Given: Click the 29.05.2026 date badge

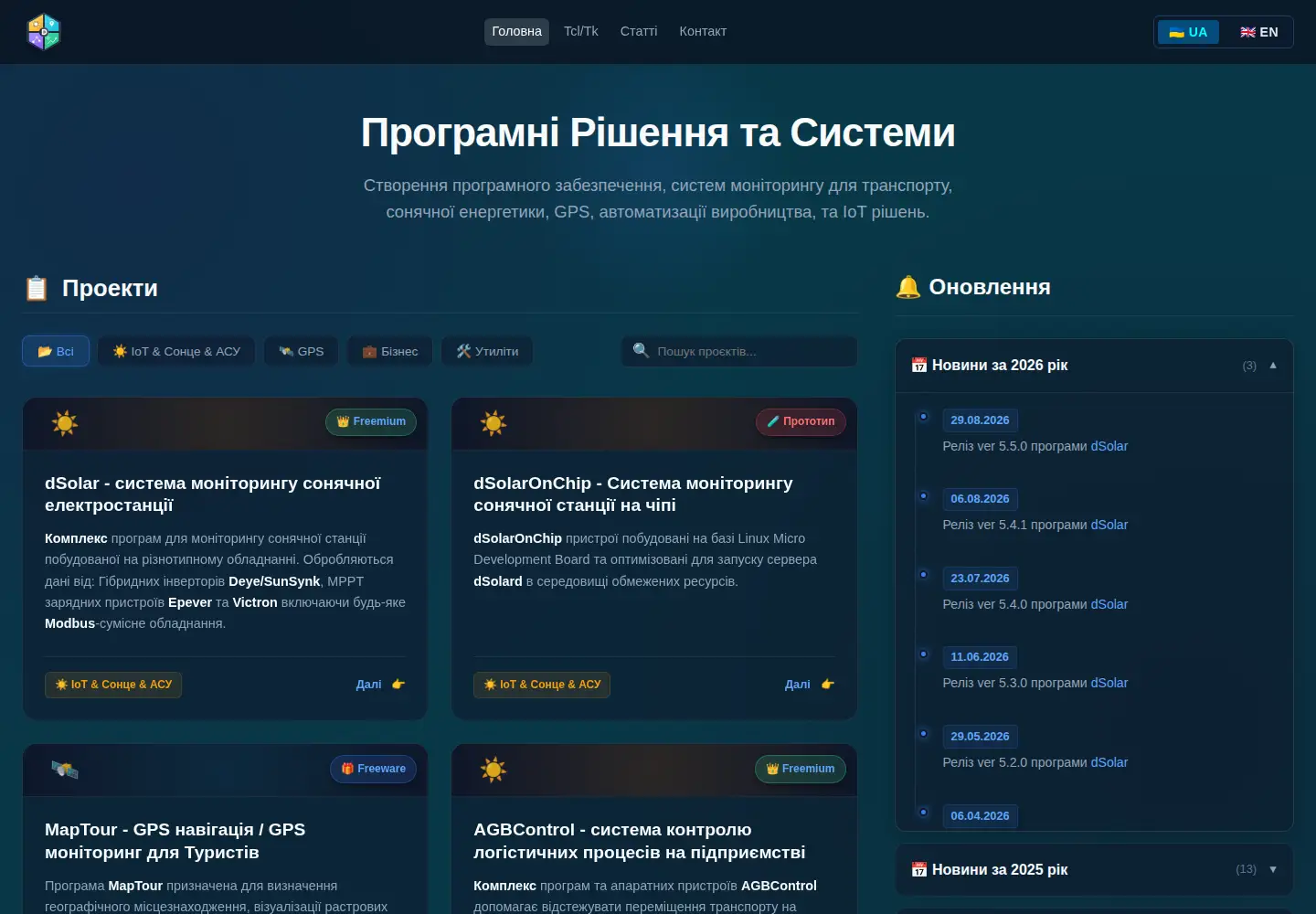Looking at the screenshot, I should tap(980, 737).
